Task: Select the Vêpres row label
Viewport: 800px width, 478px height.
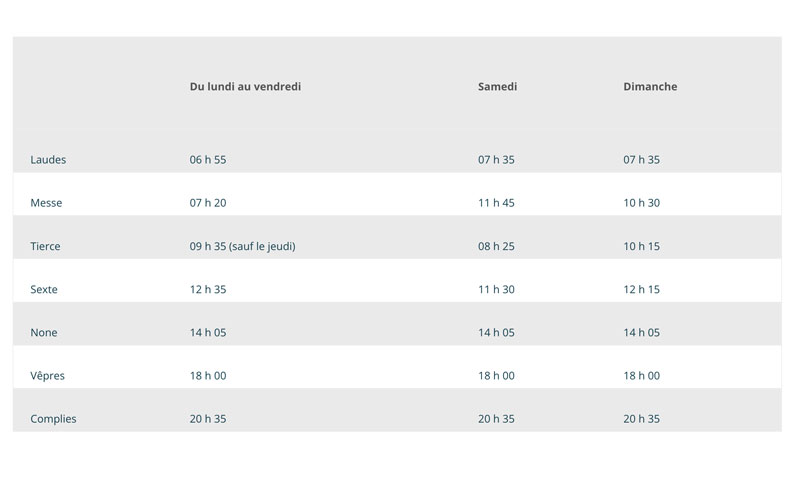Action: [47, 376]
